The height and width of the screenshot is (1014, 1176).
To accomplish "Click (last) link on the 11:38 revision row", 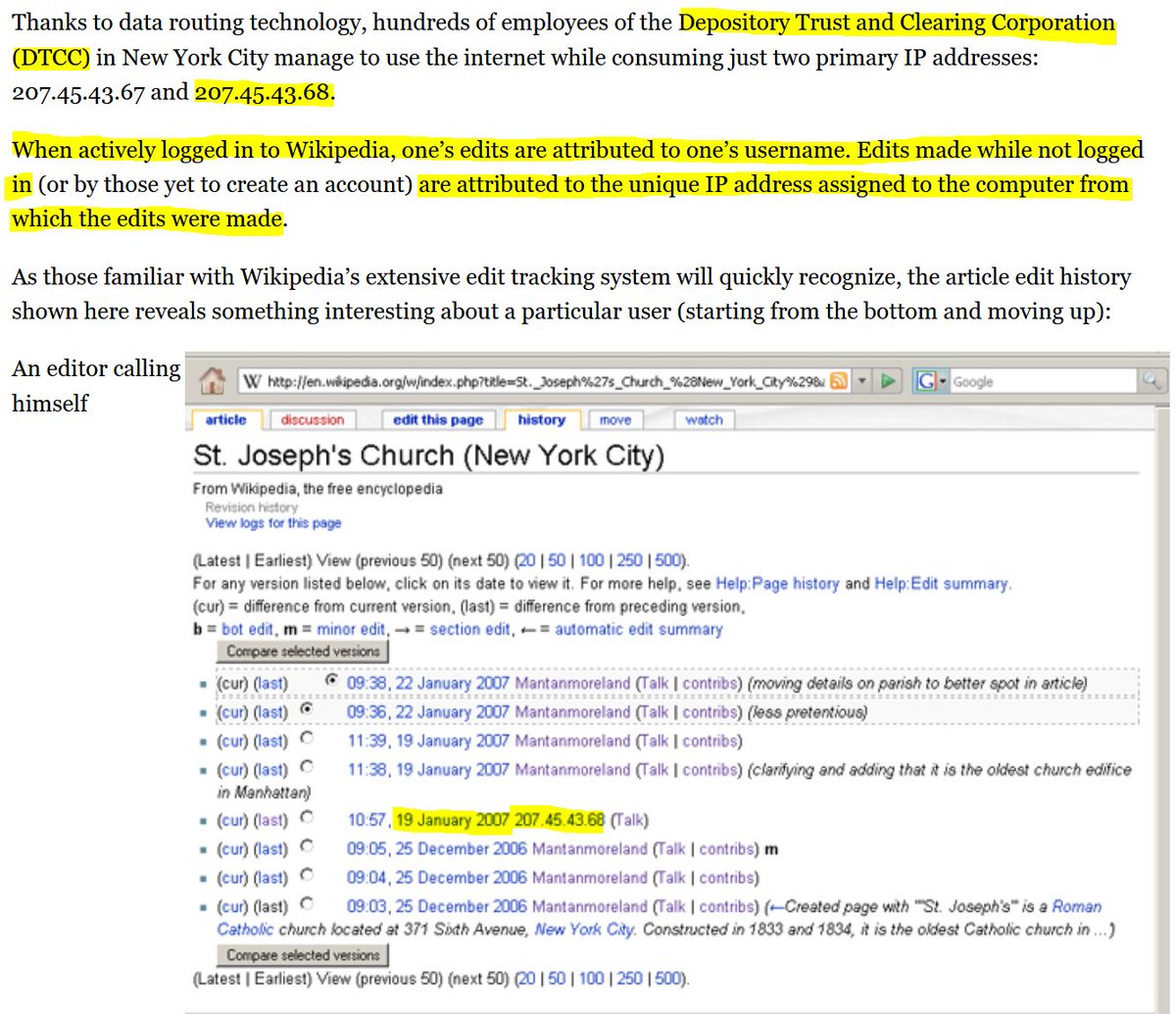I will pos(270,771).
